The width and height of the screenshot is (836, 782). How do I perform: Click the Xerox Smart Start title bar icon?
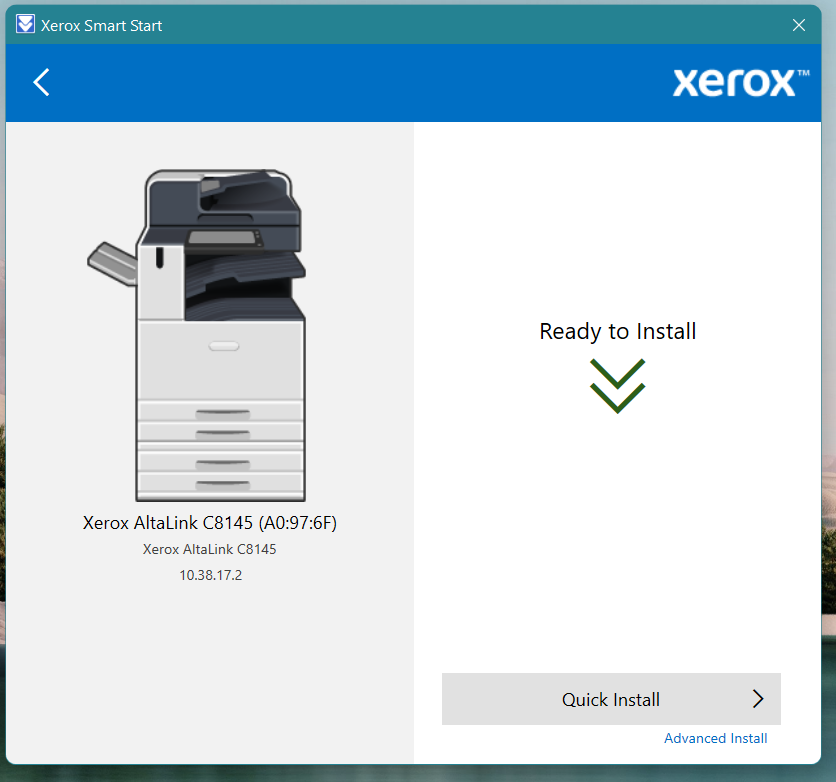click(25, 25)
